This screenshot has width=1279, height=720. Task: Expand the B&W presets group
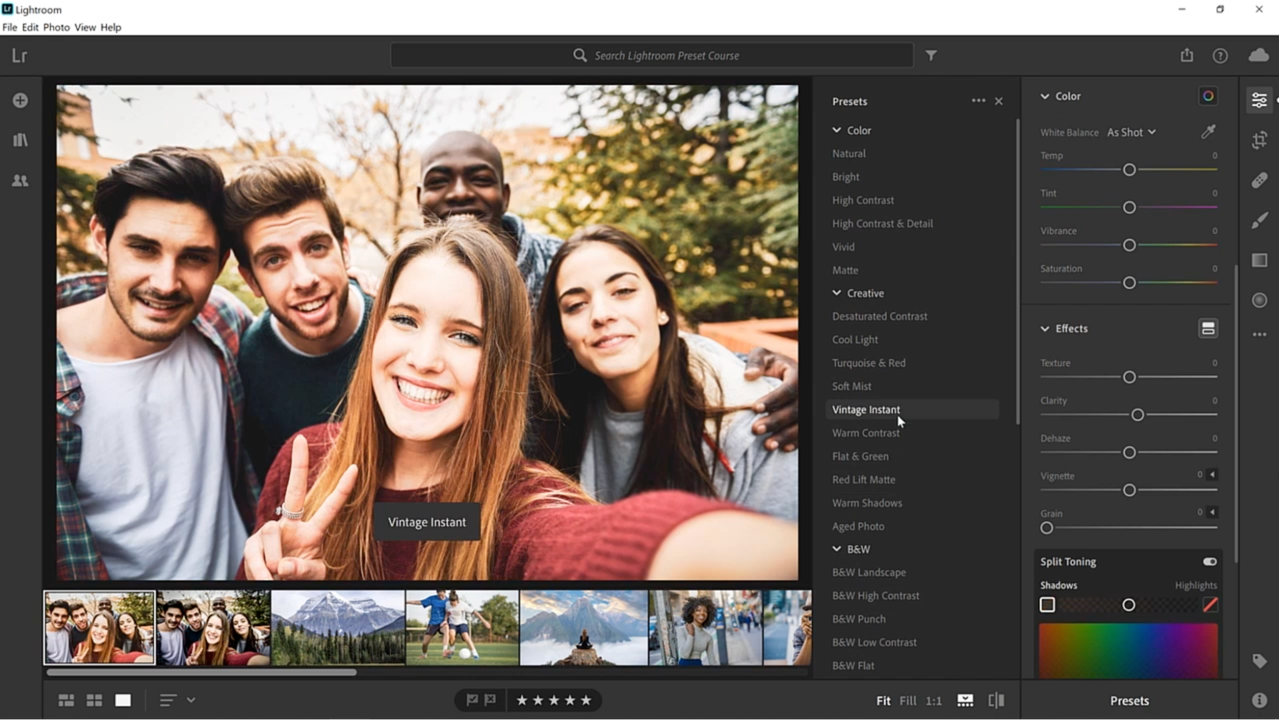coord(837,548)
